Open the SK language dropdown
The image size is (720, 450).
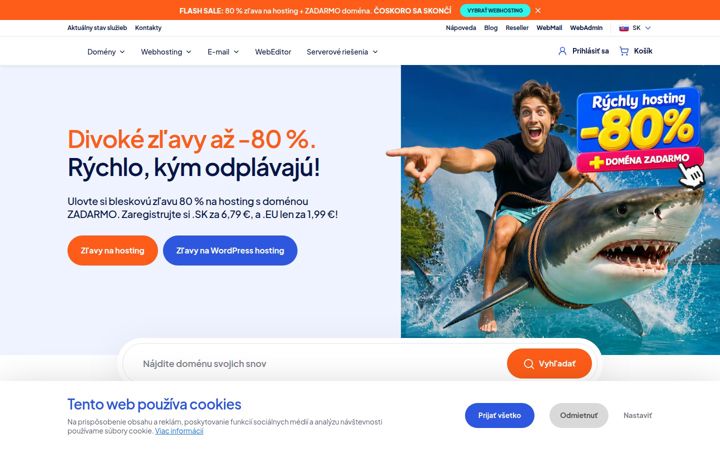pos(636,28)
